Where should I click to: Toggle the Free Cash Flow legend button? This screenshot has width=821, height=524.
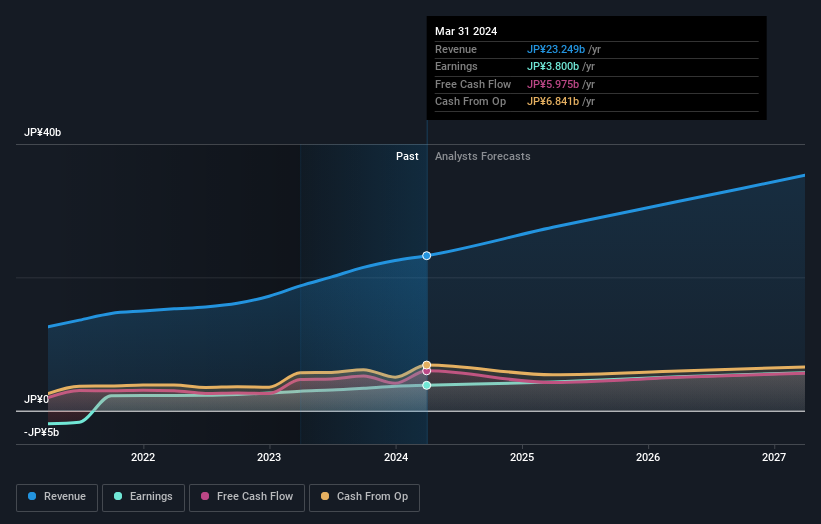pos(247,497)
